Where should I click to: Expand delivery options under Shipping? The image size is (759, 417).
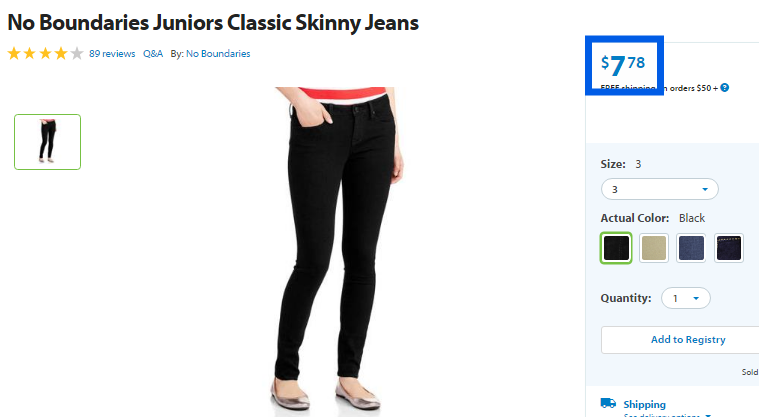(667, 415)
